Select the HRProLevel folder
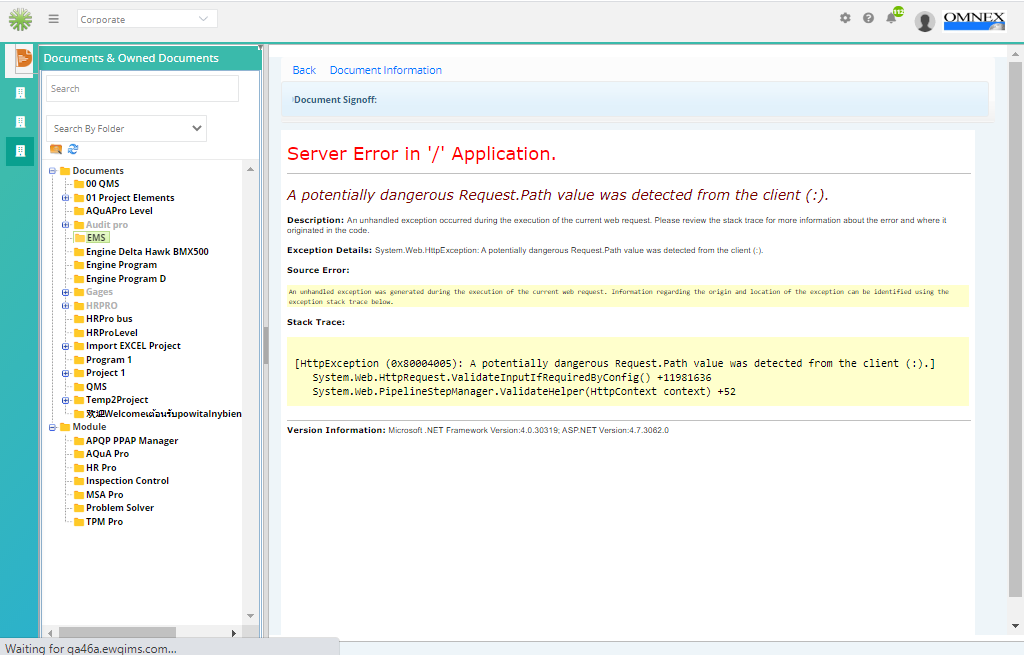 coord(112,332)
